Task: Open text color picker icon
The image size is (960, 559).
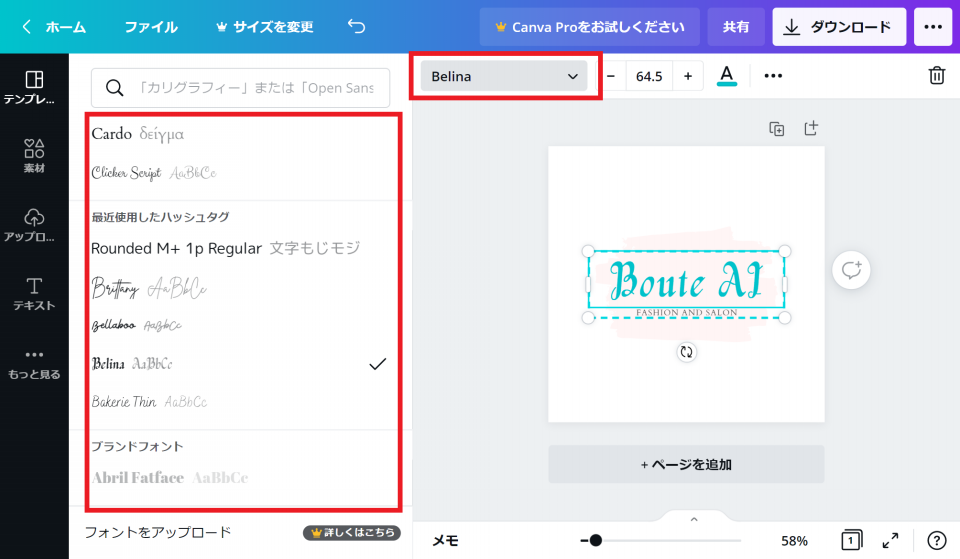Action: point(727,76)
